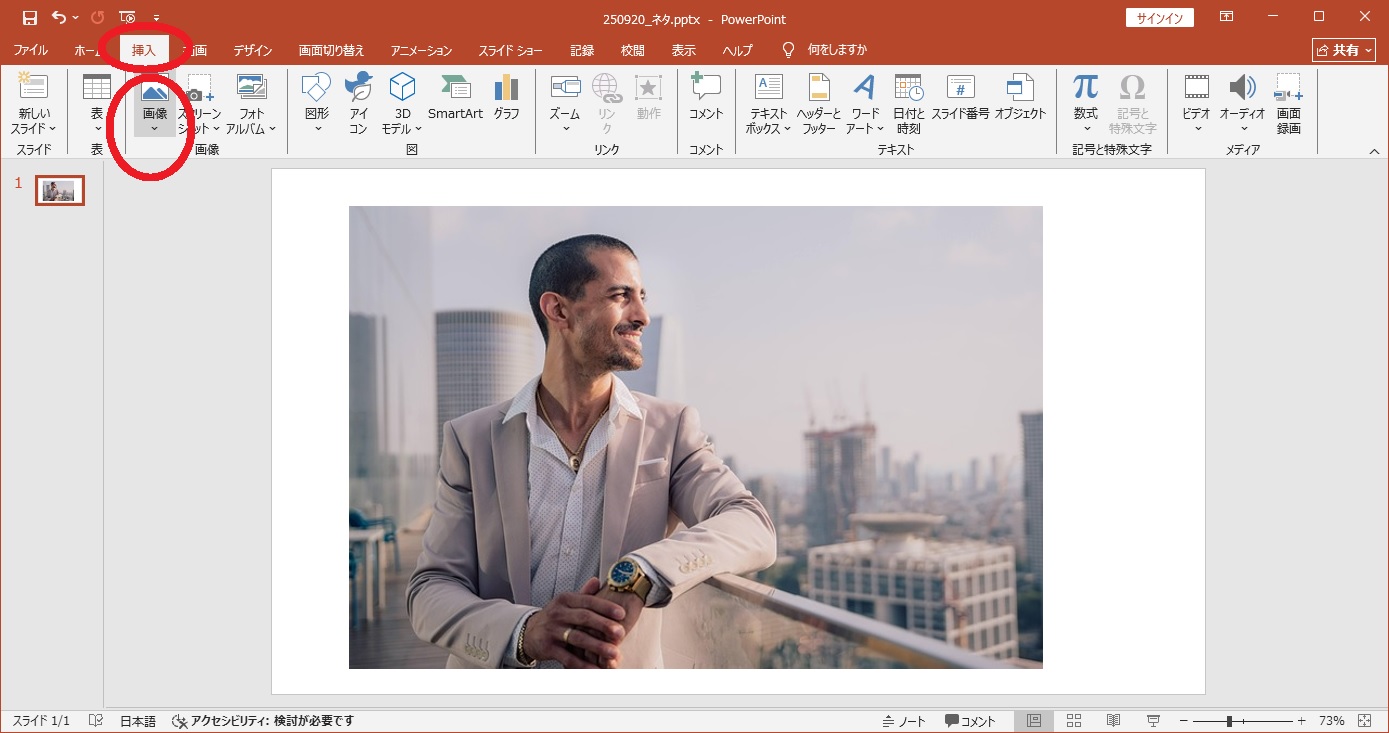Click the SmartArt icon in ribbon
Image resolution: width=1389 pixels, height=733 pixels.
(455, 100)
